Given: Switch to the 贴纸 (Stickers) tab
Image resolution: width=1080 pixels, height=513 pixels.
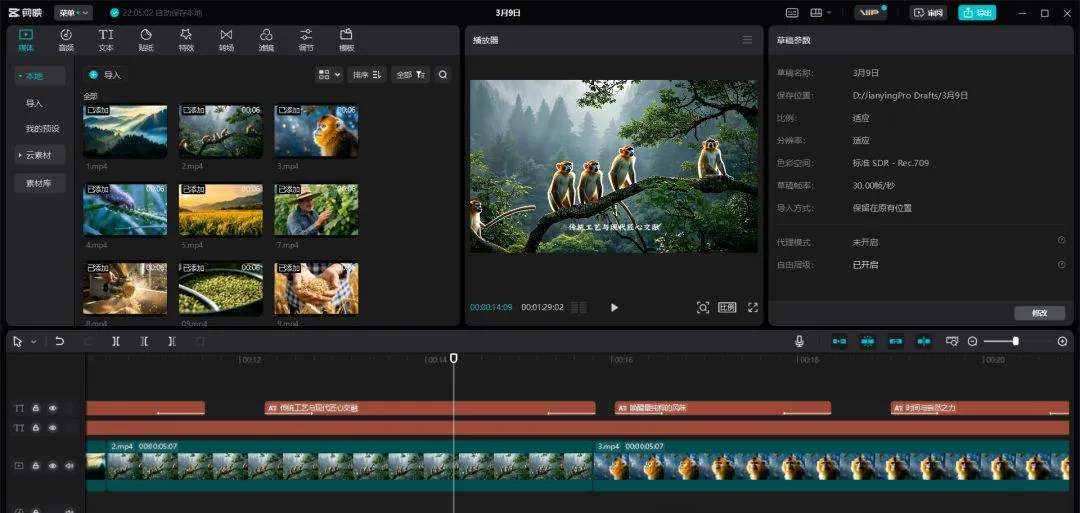Looking at the screenshot, I should click(146, 40).
